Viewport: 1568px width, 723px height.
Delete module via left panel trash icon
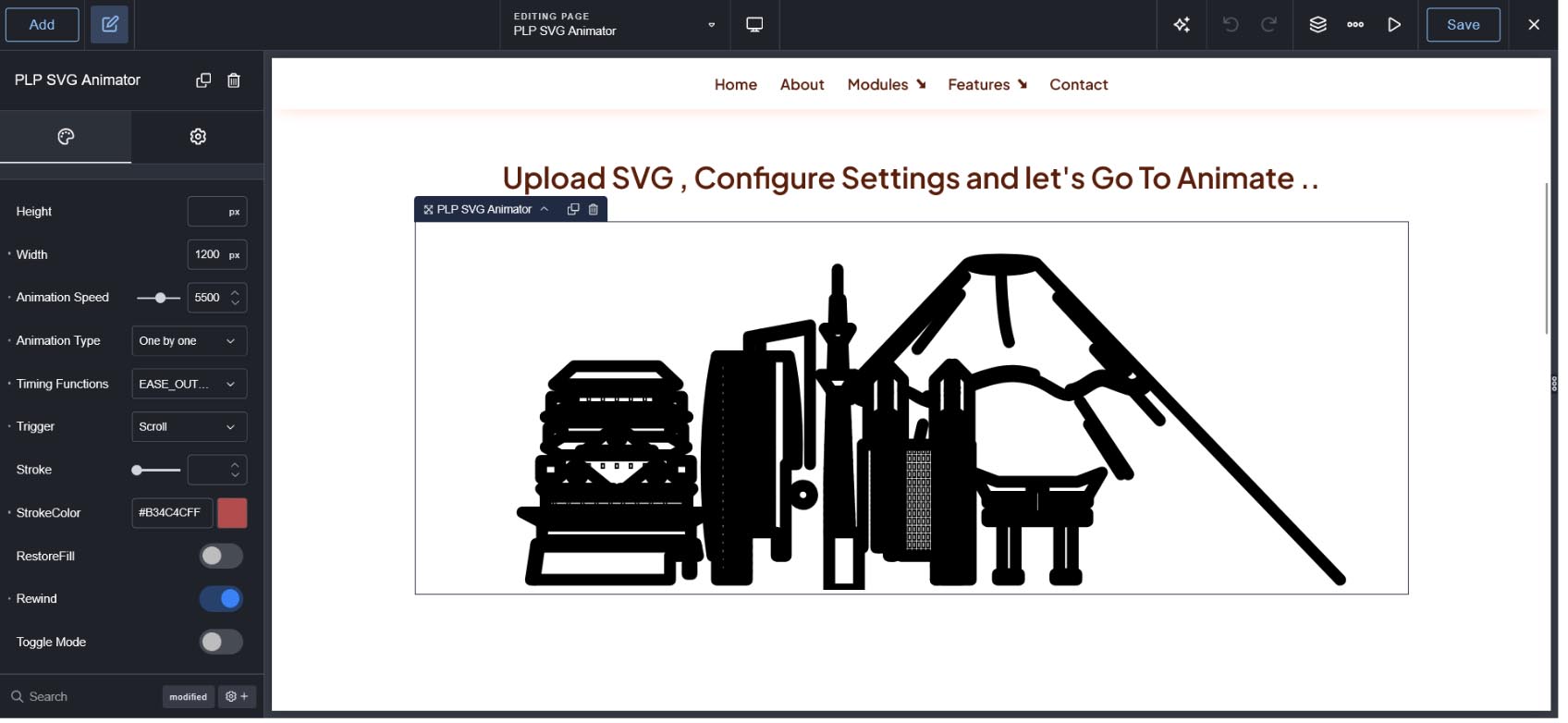[x=235, y=80]
